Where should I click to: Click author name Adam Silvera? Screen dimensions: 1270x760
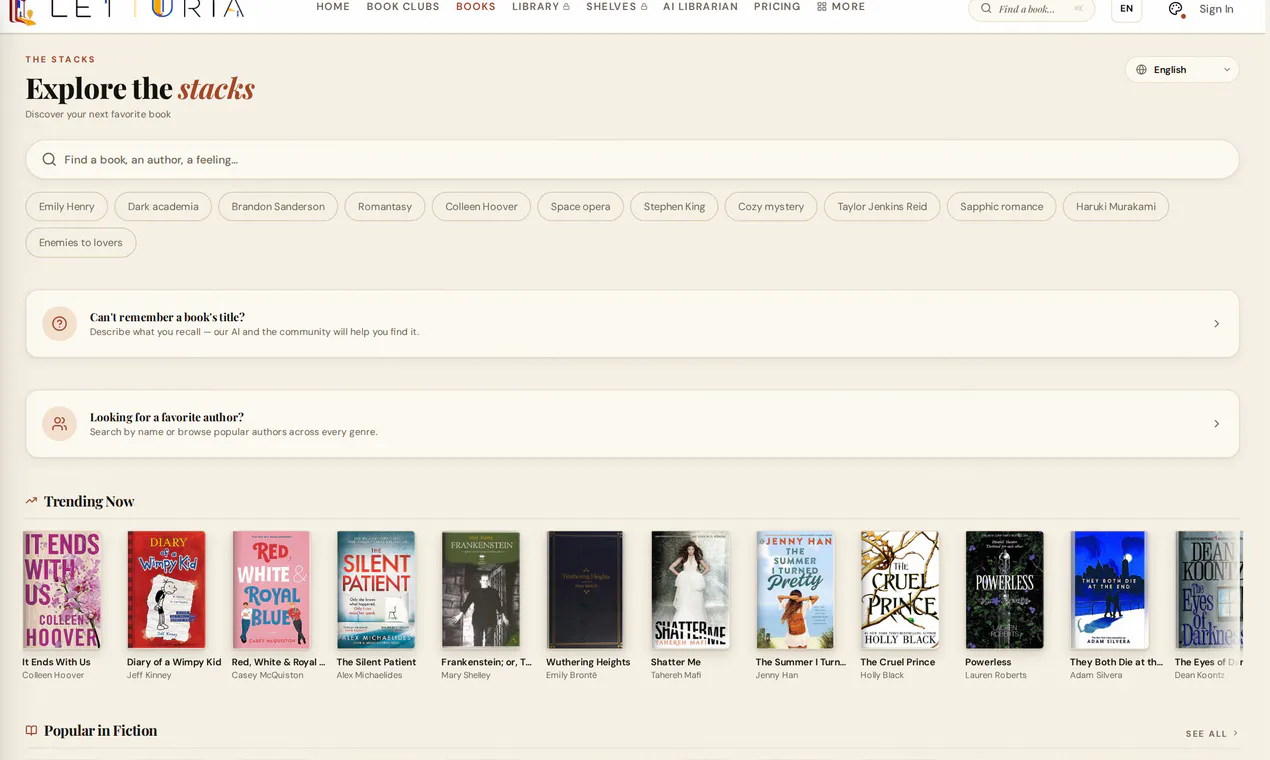(1096, 675)
